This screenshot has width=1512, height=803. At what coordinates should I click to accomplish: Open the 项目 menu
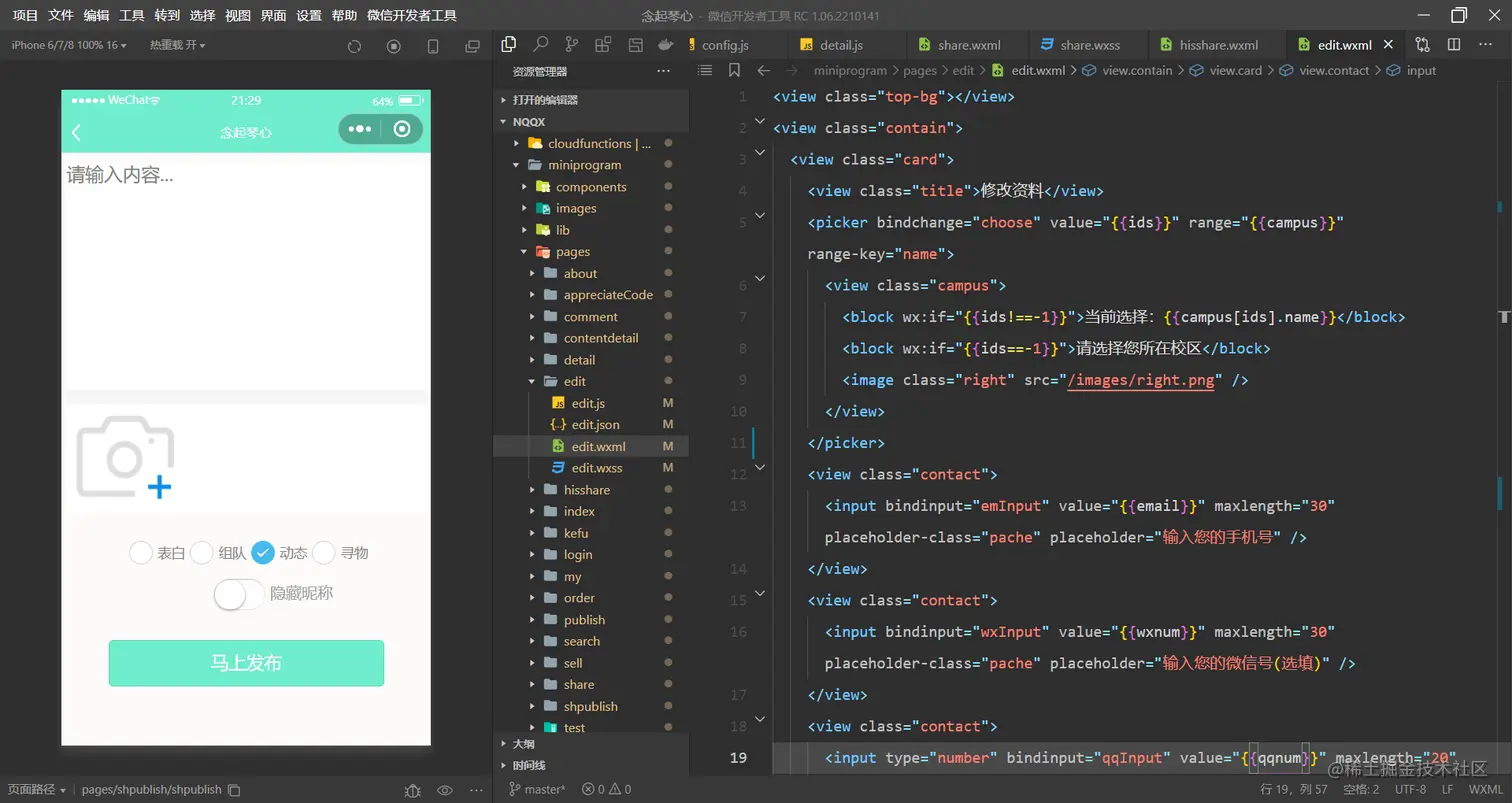tap(25, 15)
